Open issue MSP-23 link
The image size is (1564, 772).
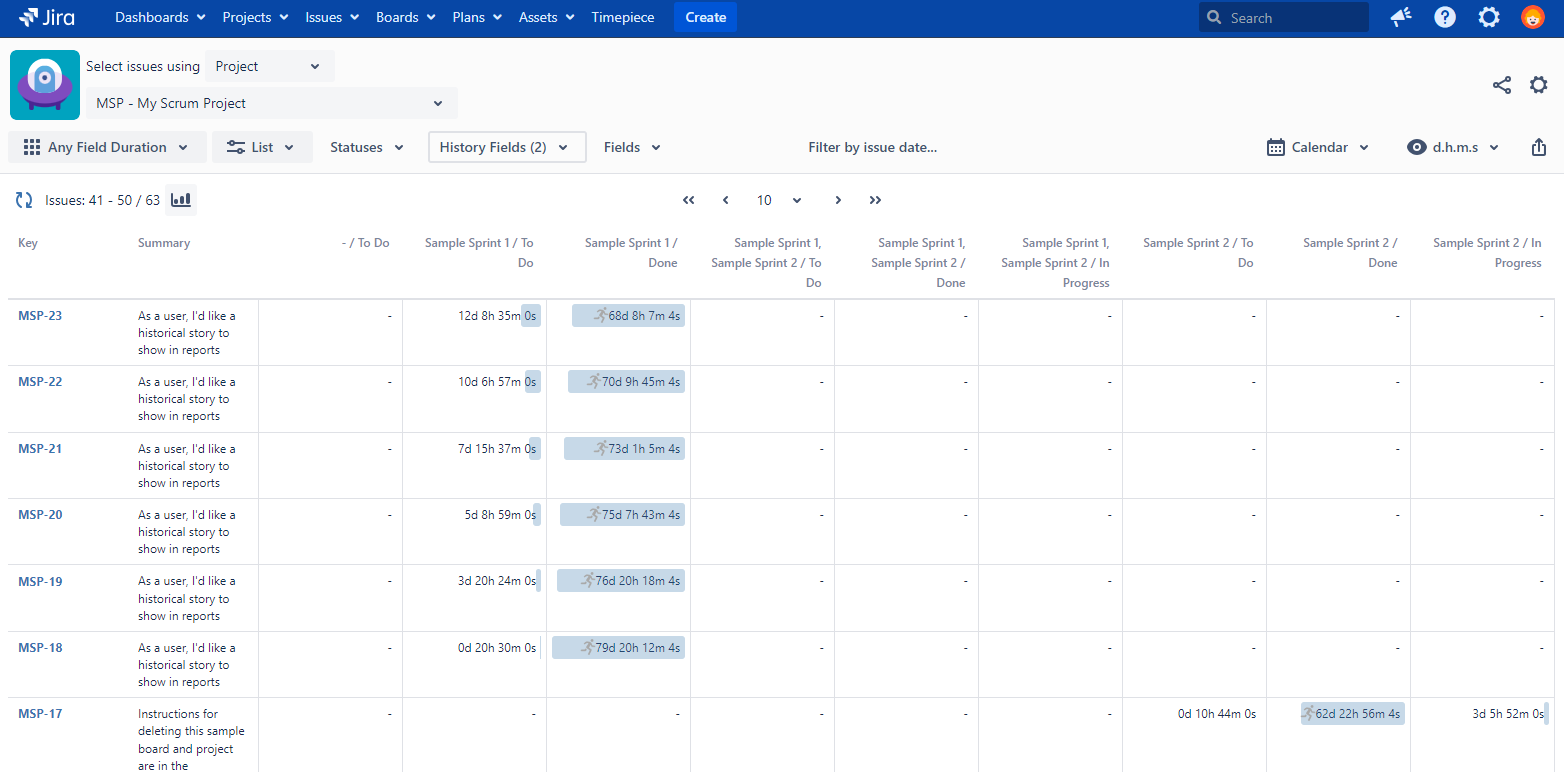point(40,316)
